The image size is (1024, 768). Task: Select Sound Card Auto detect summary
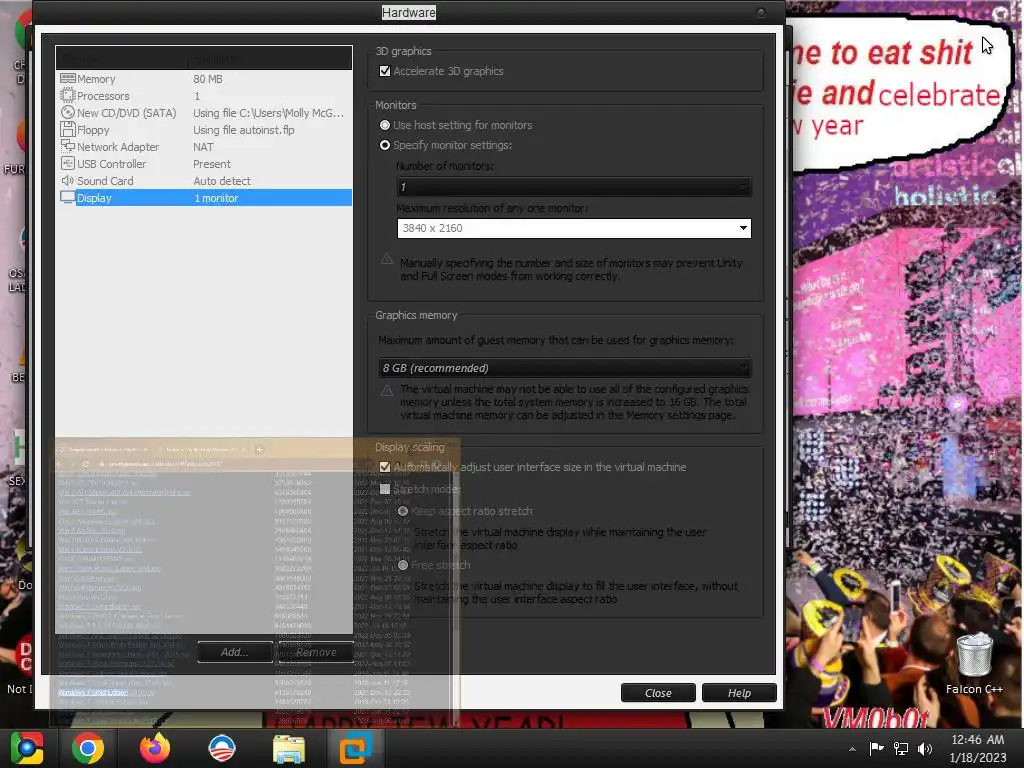pyautogui.click(x=221, y=181)
